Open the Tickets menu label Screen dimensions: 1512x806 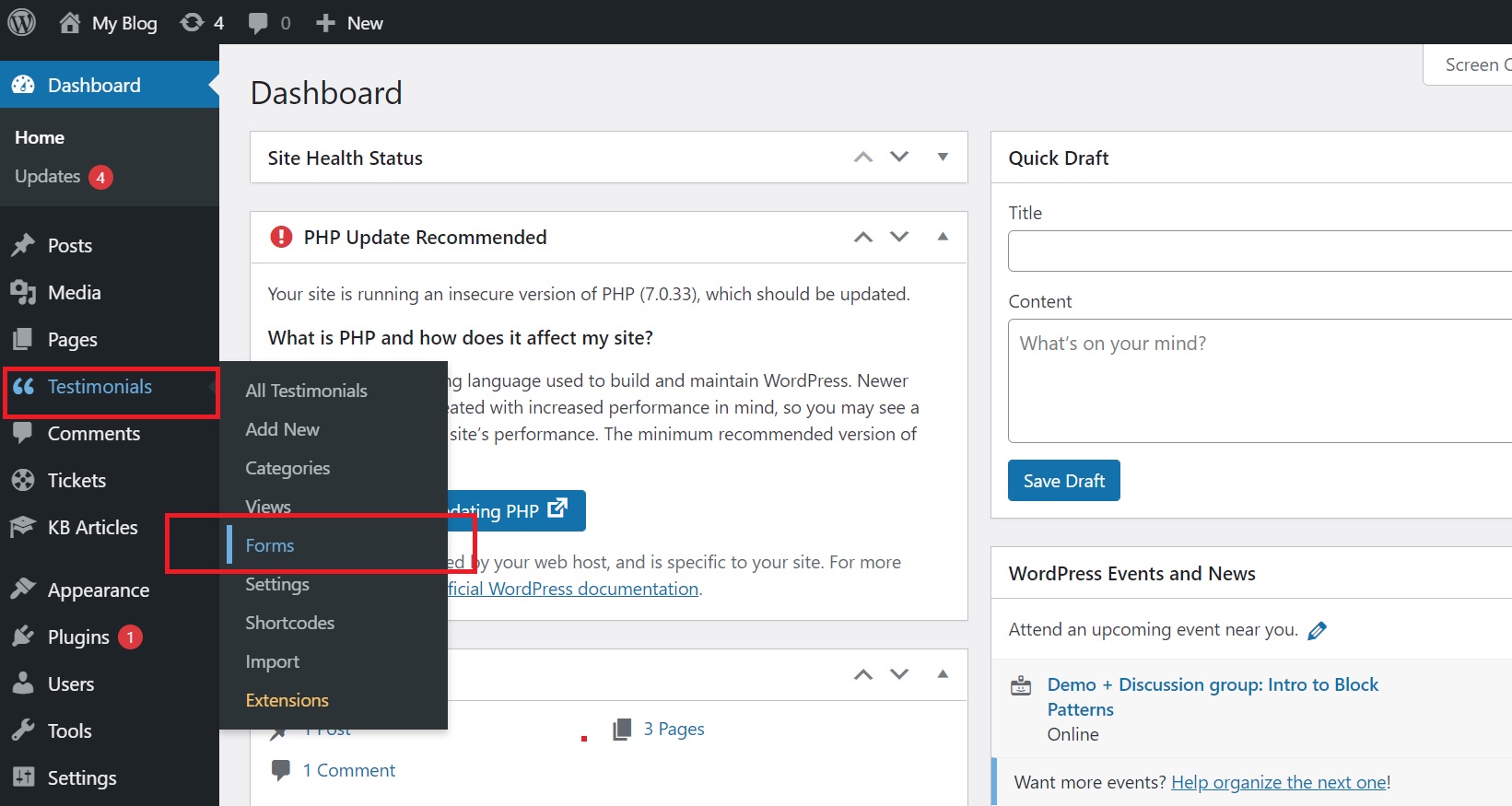pos(77,481)
